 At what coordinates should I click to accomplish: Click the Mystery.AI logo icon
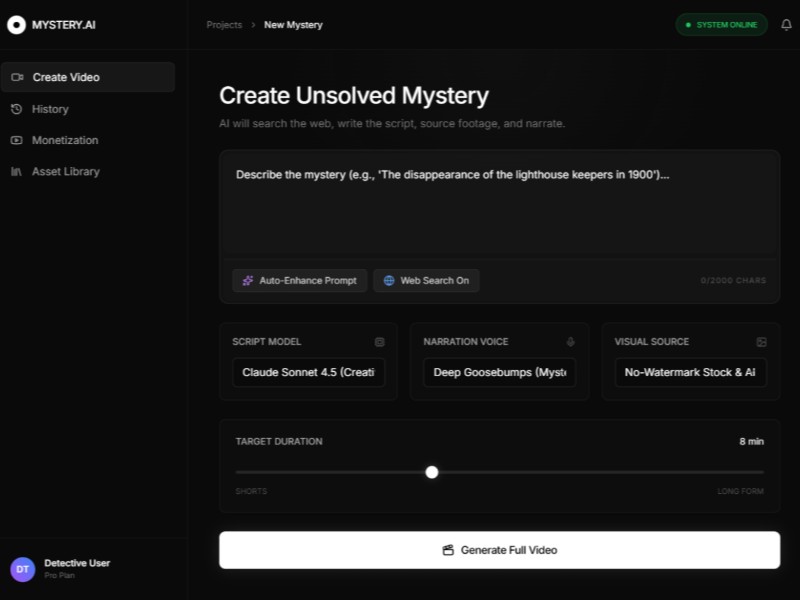[x=16, y=25]
